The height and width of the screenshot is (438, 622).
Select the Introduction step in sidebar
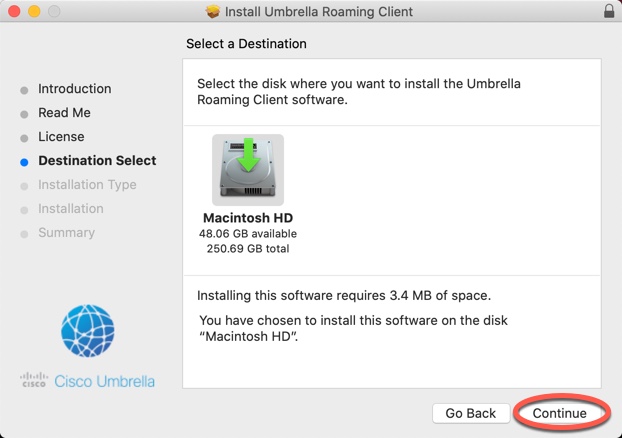[75, 89]
